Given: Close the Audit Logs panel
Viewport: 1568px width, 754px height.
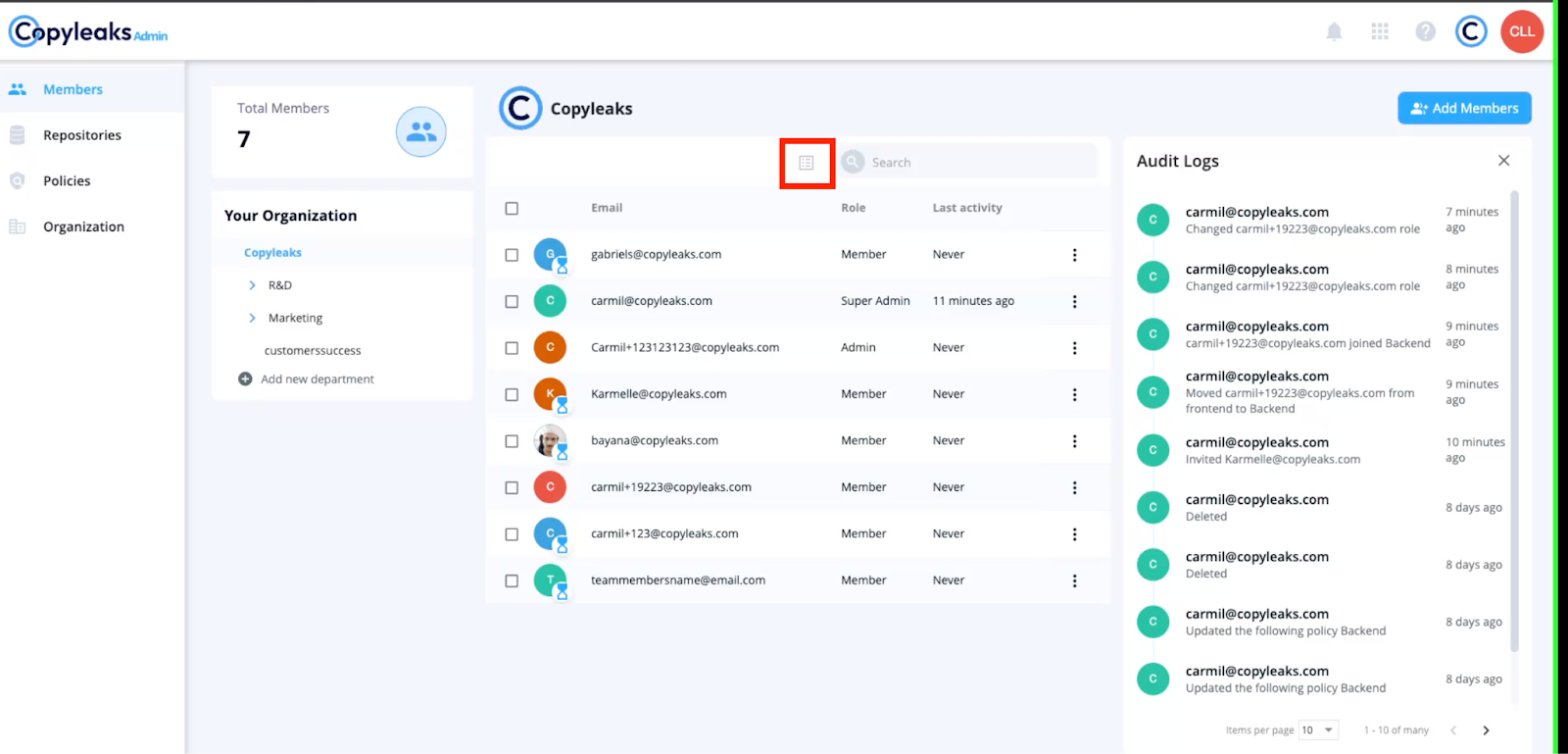Looking at the screenshot, I should pyautogui.click(x=1503, y=161).
